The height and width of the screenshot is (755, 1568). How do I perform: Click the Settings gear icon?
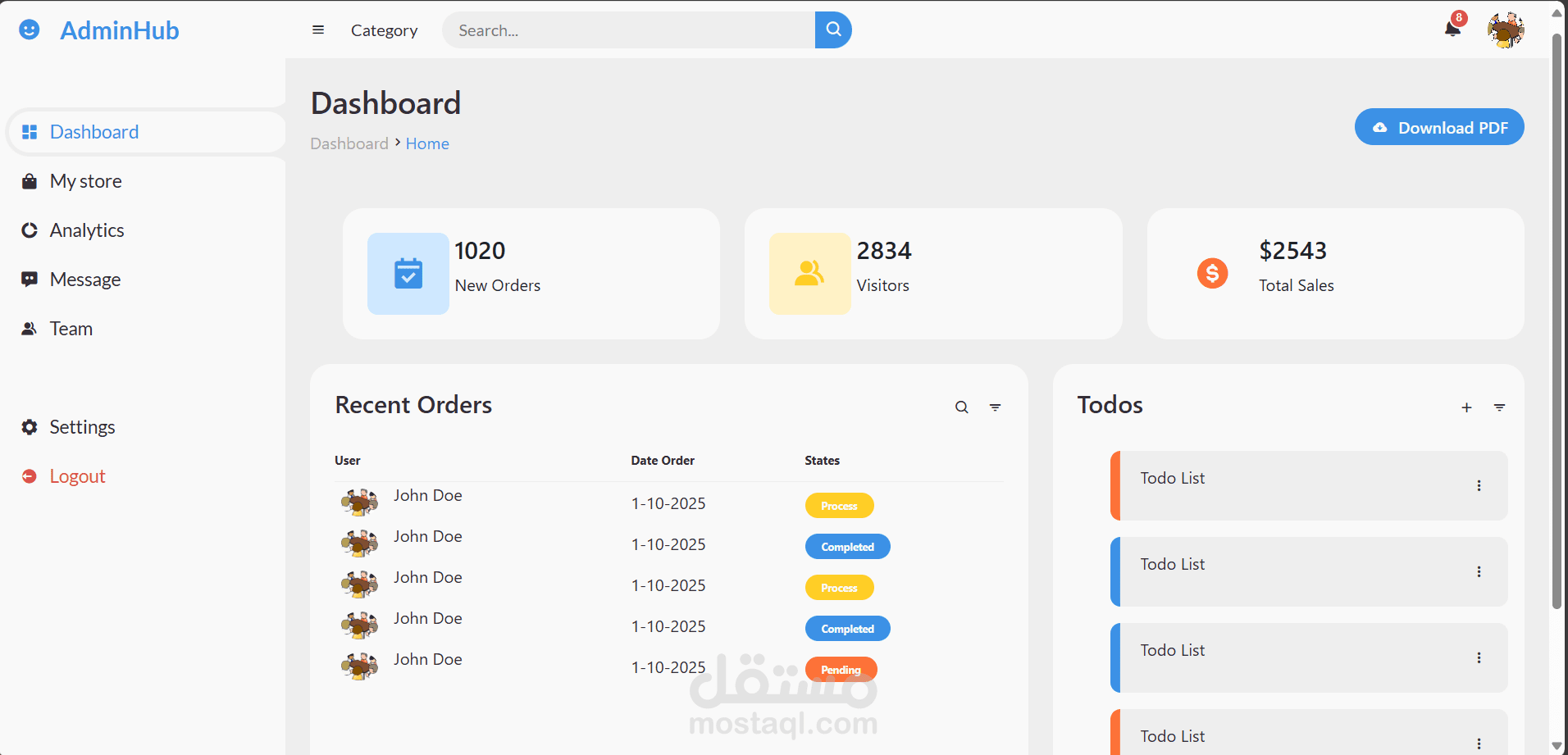(x=30, y=427)
